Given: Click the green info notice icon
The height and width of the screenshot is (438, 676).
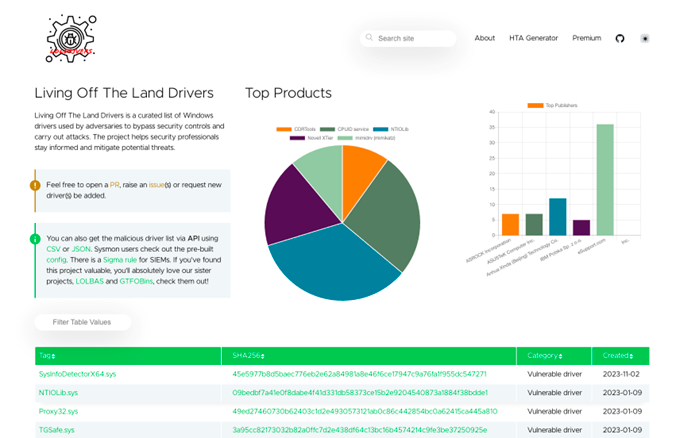Looking at the screenshot, I should pyautogui.click(x=35, y=239).
